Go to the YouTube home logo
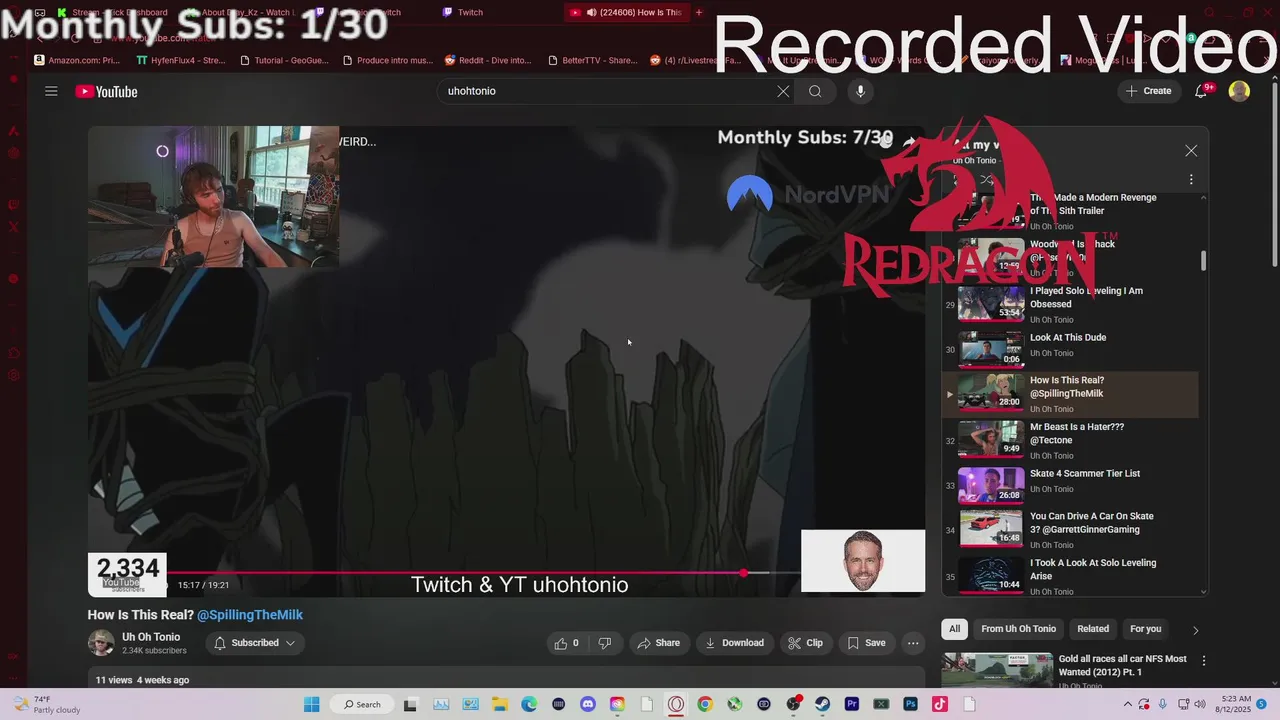Screen dimensions: 1280x720 click(106, 92)
